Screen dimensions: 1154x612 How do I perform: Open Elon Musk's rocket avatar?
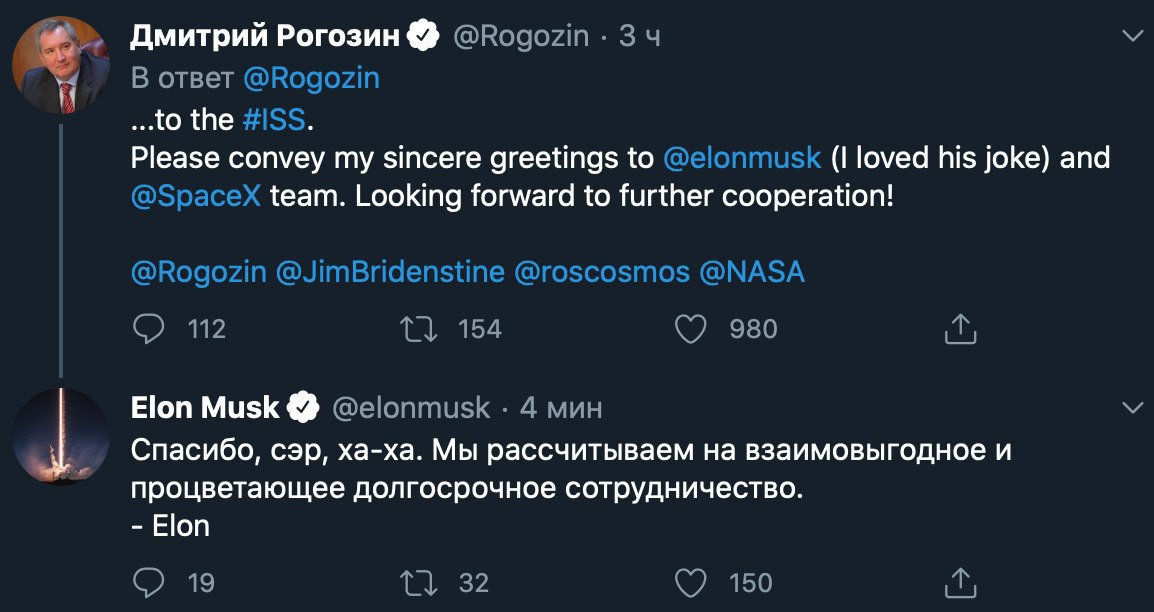click(x=60, y=436)
